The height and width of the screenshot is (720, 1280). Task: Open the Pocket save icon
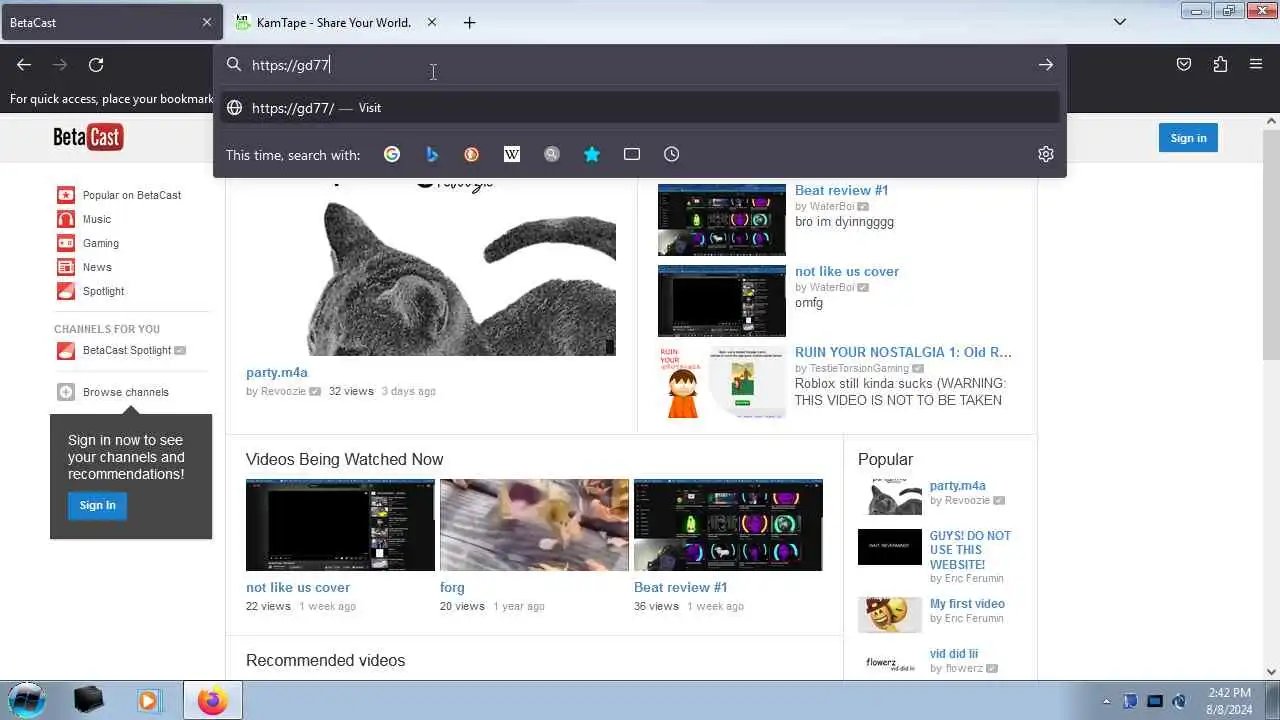coord(1184,65)
